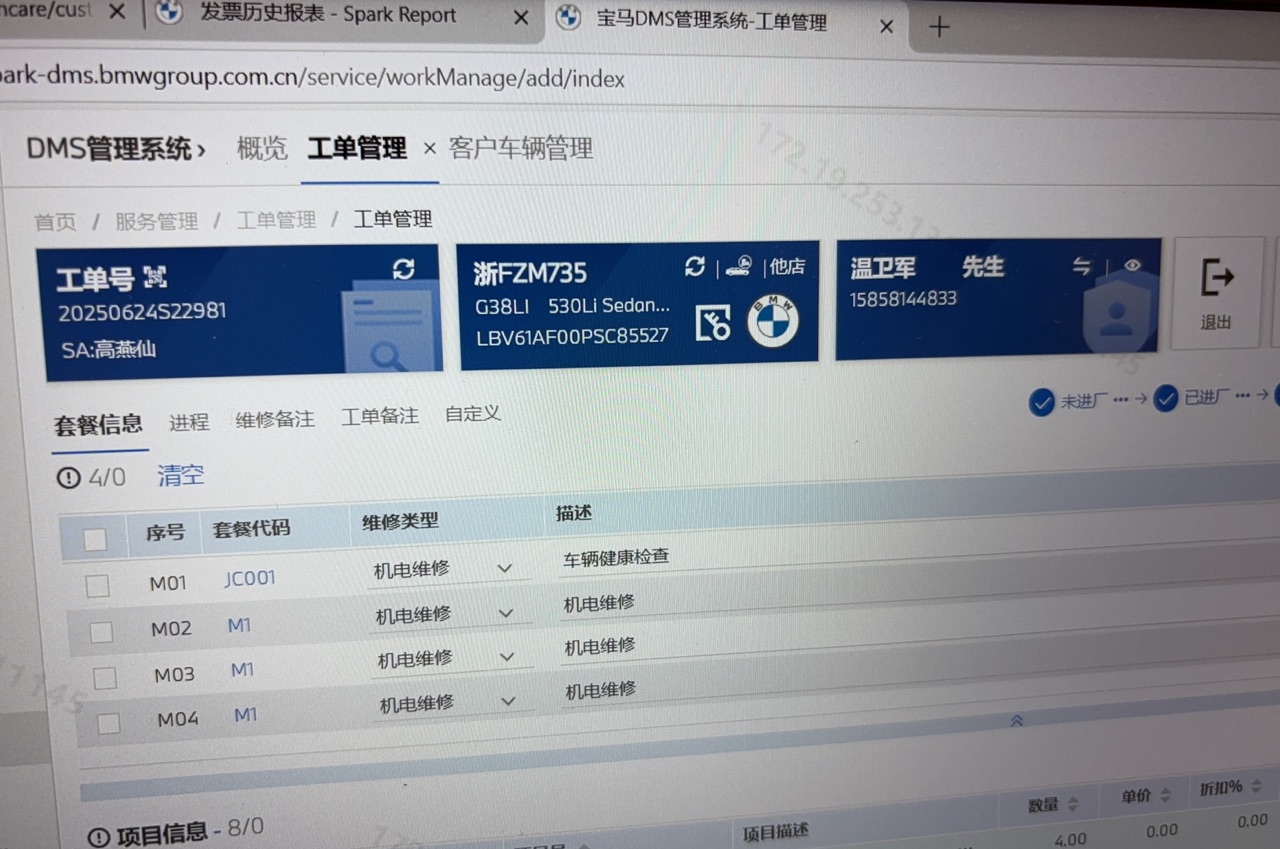
Task: Open the M1 code link in row M03
Action: [x=243, y=669]
